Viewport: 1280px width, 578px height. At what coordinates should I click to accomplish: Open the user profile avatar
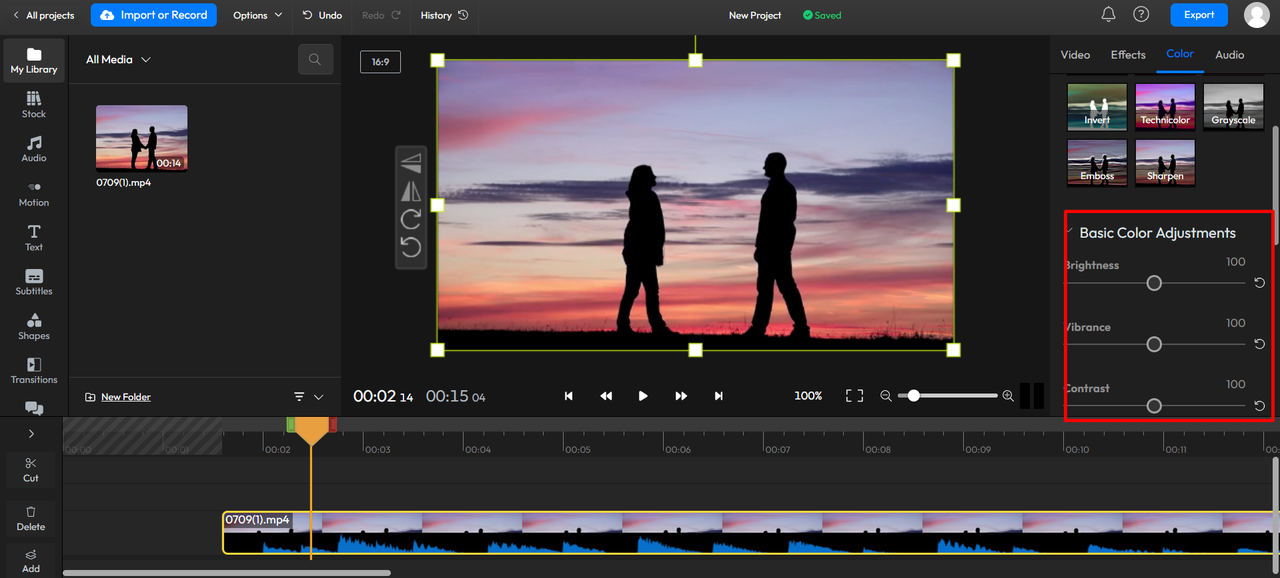tap(1257, 15)
